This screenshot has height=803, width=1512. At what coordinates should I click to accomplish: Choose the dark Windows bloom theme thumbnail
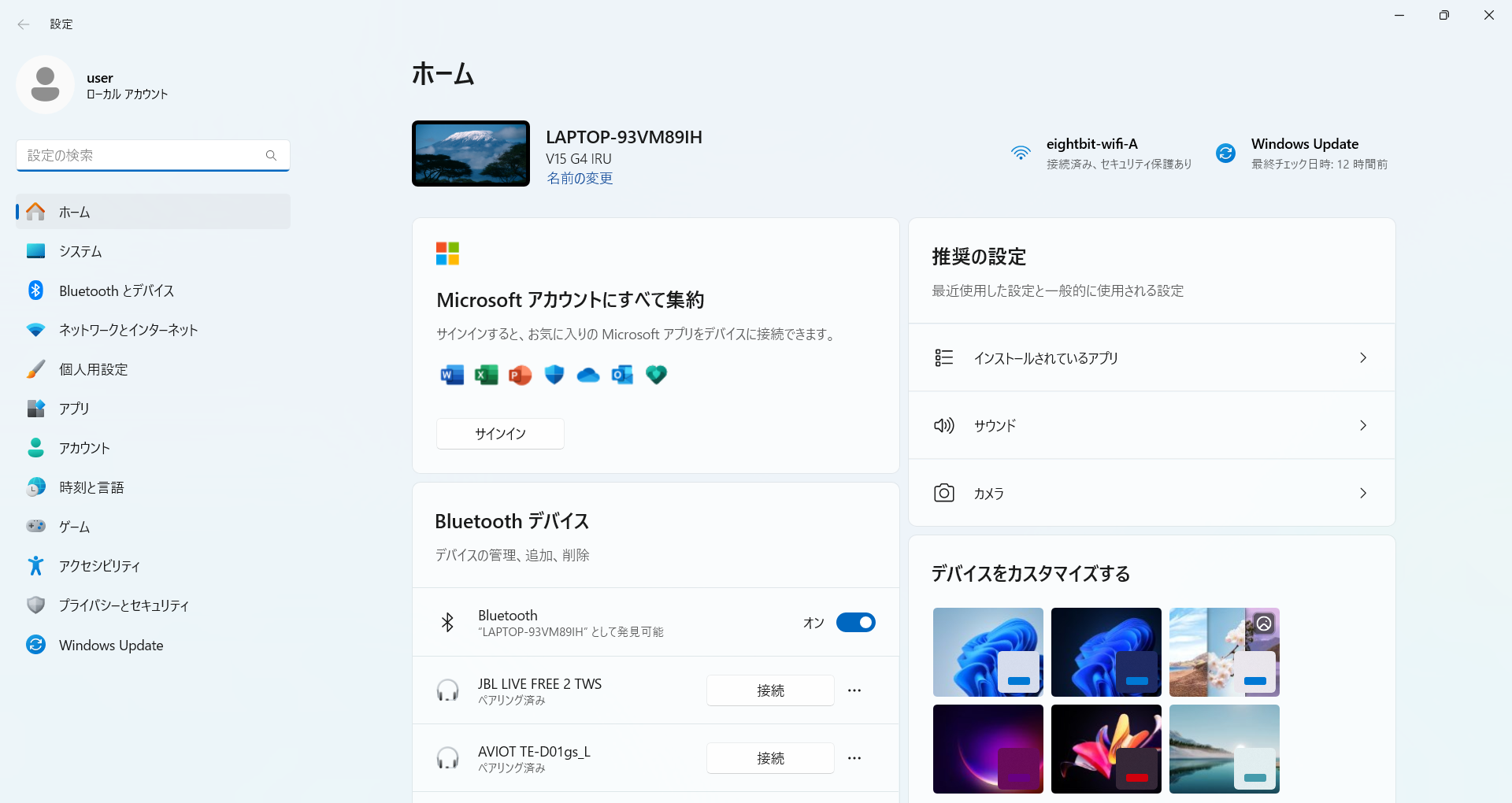[1106, 652]
